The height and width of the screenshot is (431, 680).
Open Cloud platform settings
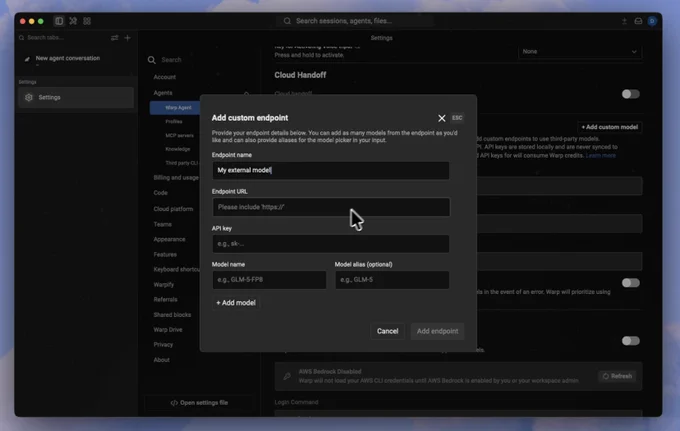click(x=173, y=209)
